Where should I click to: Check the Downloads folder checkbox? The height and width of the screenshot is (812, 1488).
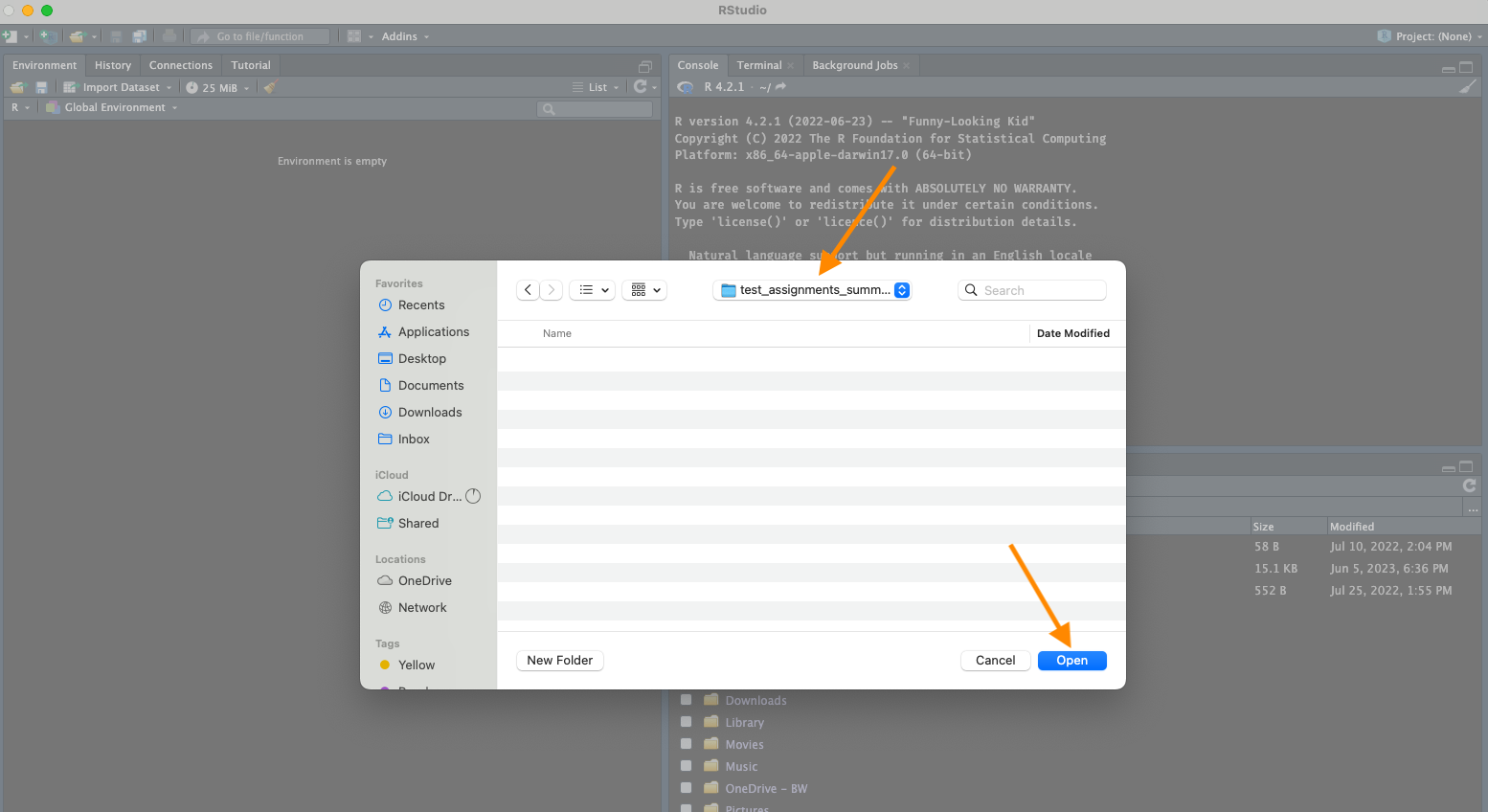(x=686, y=700)
